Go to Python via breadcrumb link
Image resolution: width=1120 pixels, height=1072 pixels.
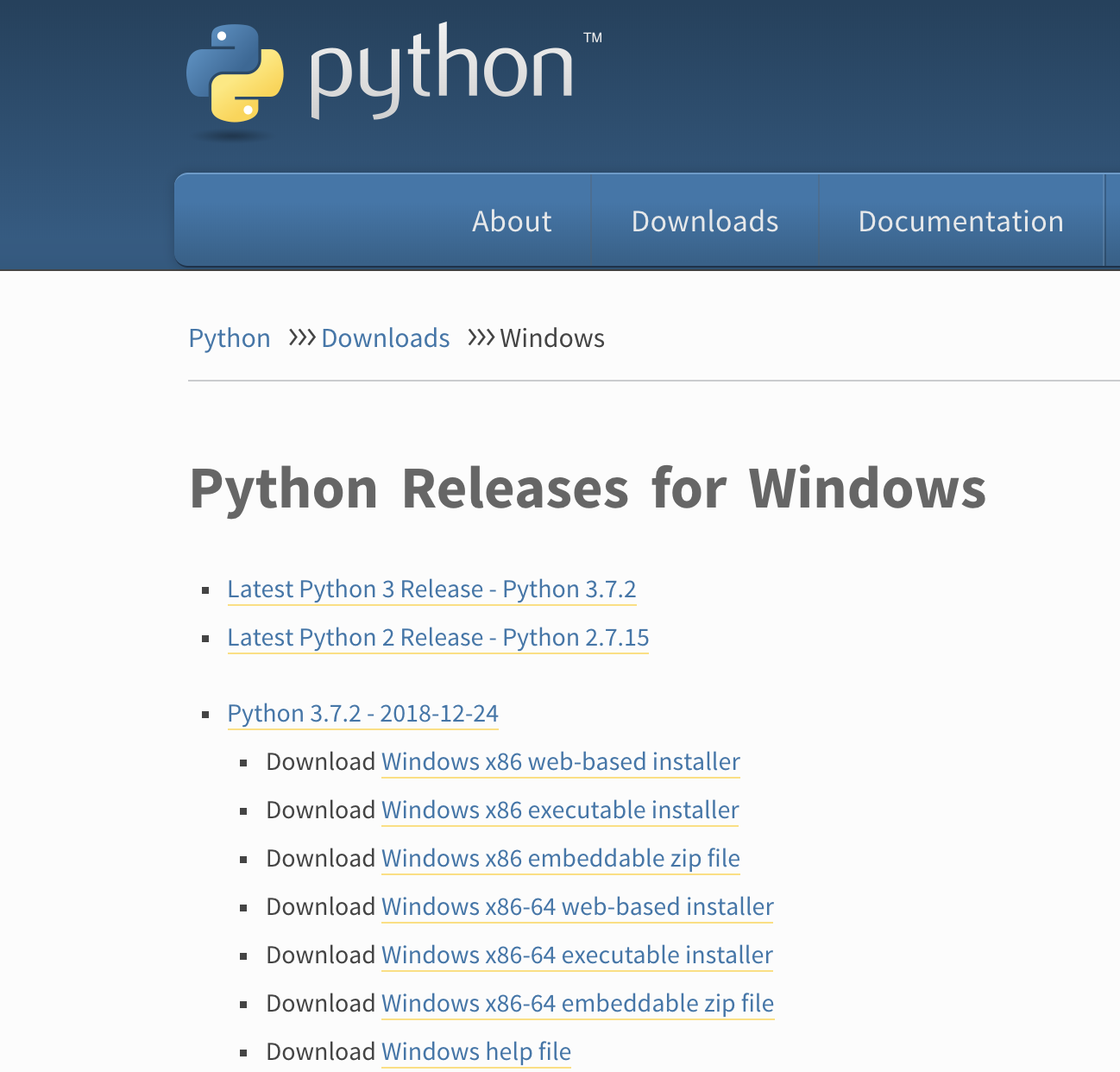point(229,338)
